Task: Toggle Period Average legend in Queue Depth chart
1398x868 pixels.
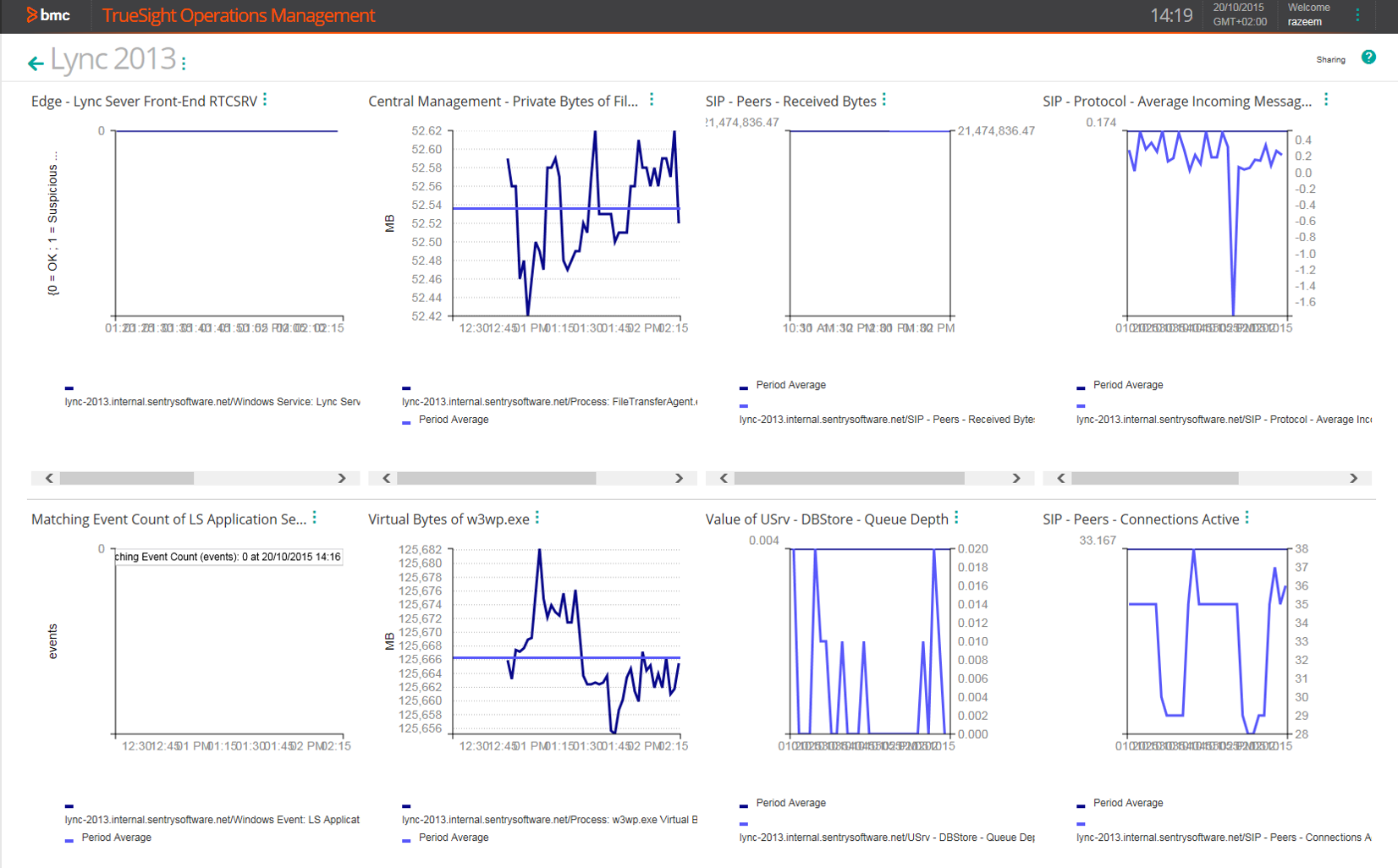Action: click(x=790, y=803)
